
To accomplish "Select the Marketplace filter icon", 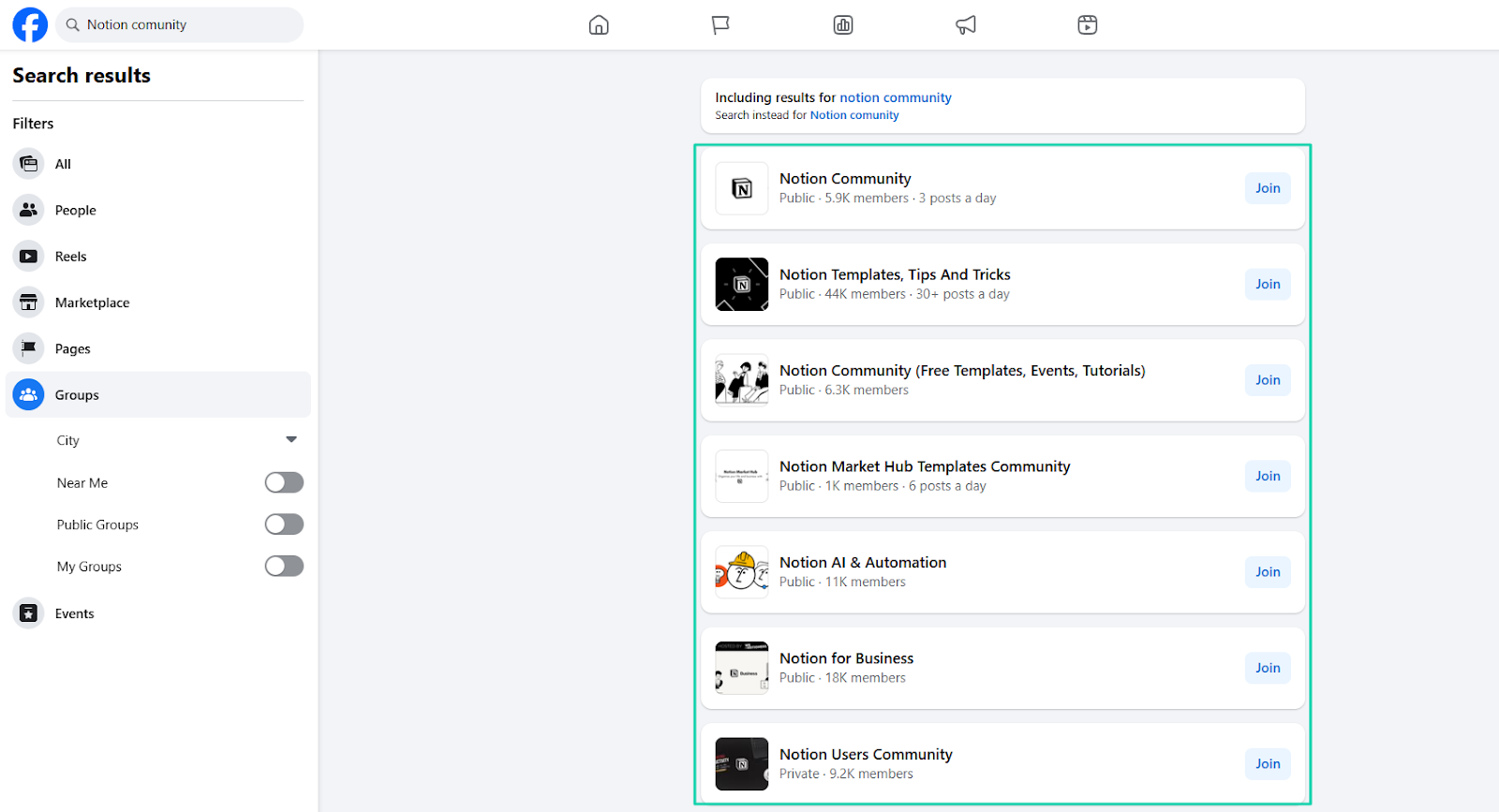I will [x=29, y=303].
